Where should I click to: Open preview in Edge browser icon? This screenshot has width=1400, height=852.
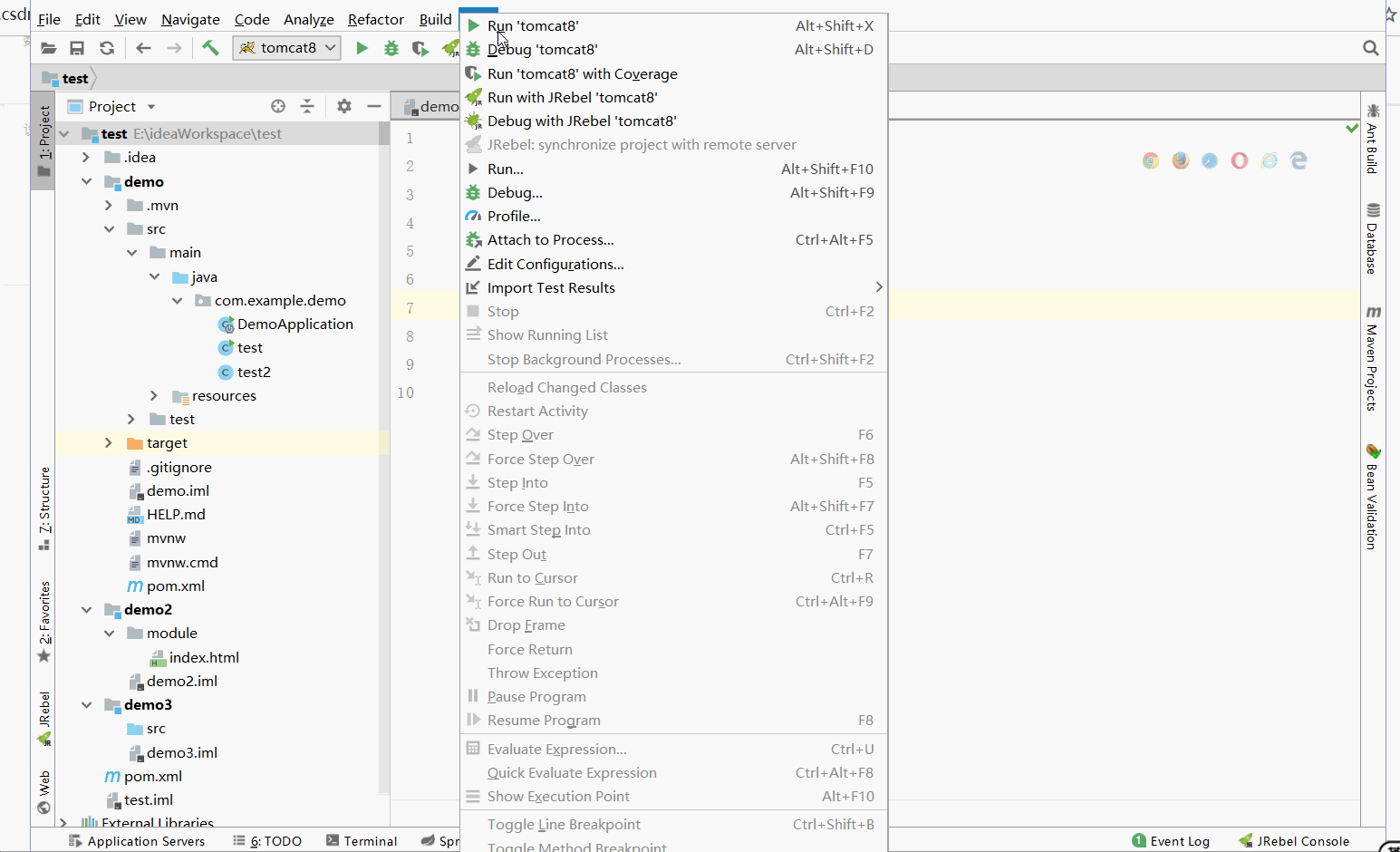pos(1299,160)
